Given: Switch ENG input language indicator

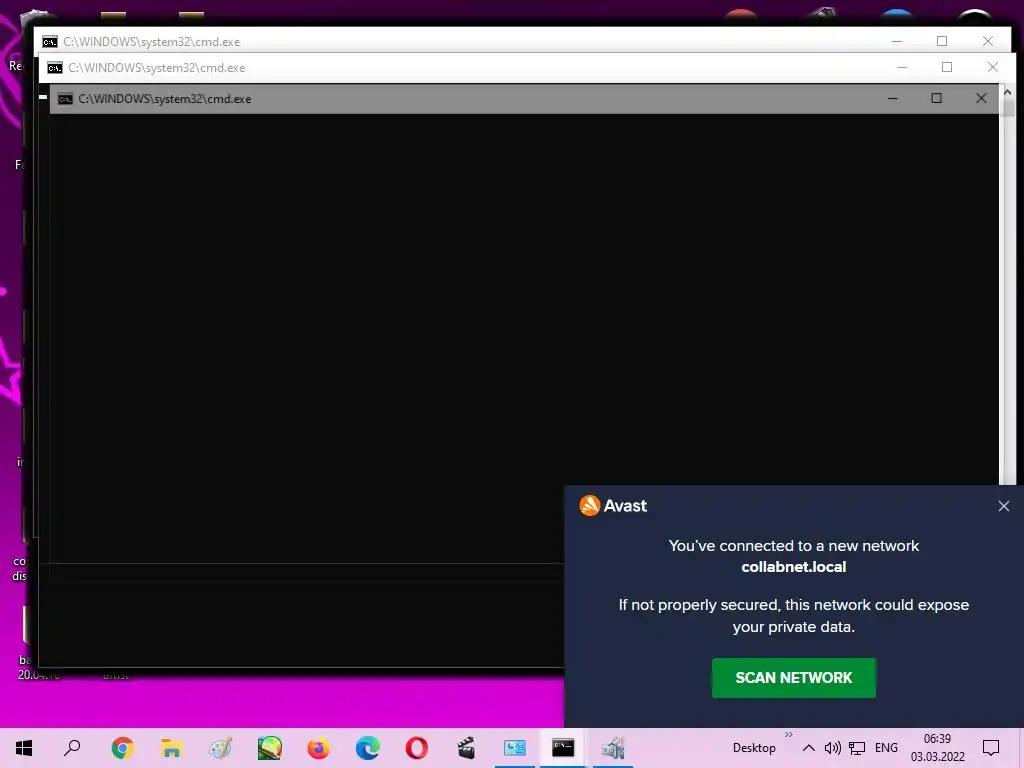Looking at the screenshot, I should (886, 748).
